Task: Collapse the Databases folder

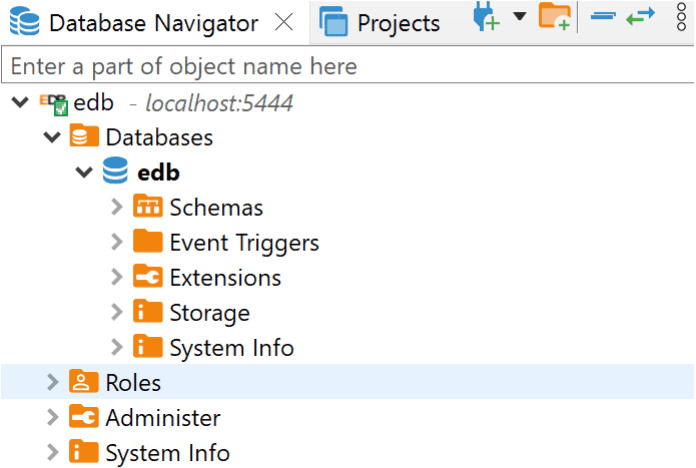Action: coord(52,138)
